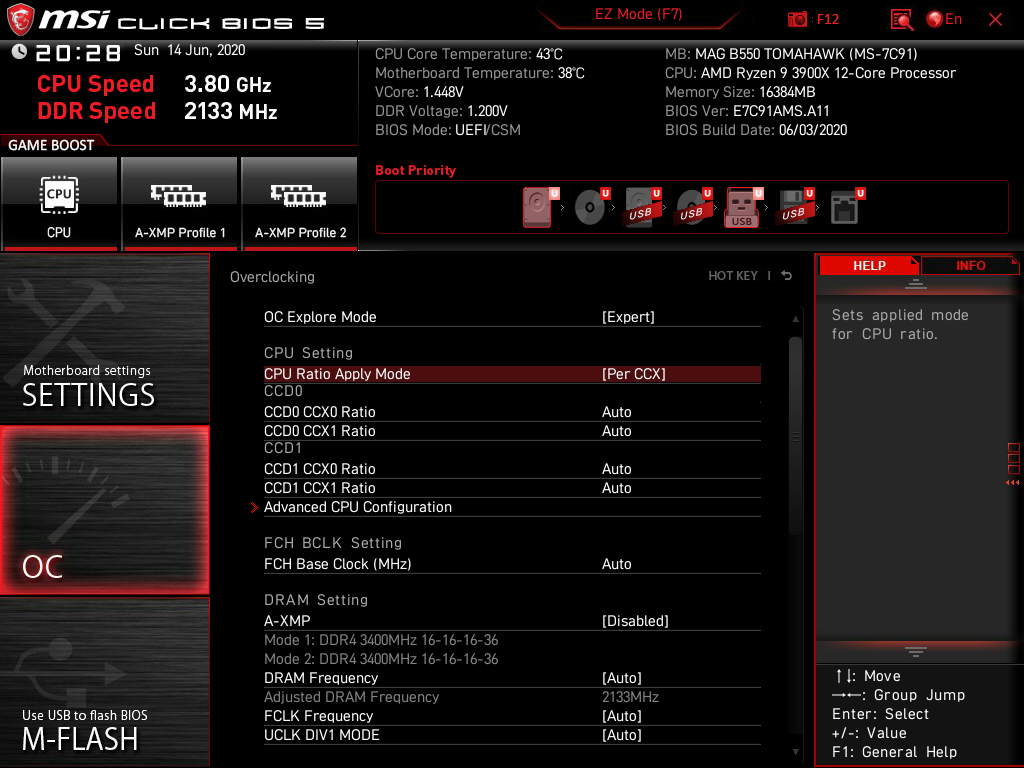The height and width of the screenshot is (768, 1024).
Task: Click the DDR Speed 2133 MHz readout
Action: pos(157,111)
